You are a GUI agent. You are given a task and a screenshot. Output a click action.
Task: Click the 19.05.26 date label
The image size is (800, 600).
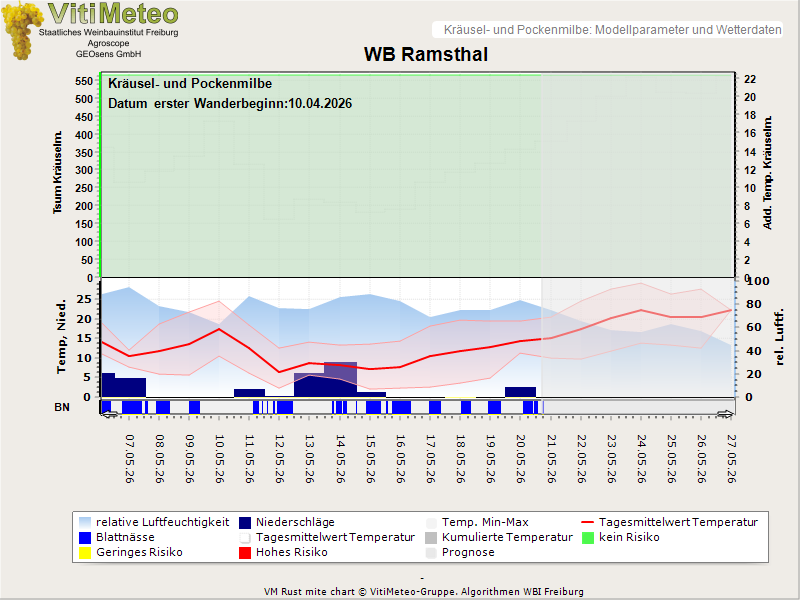[x=490, y=459]
